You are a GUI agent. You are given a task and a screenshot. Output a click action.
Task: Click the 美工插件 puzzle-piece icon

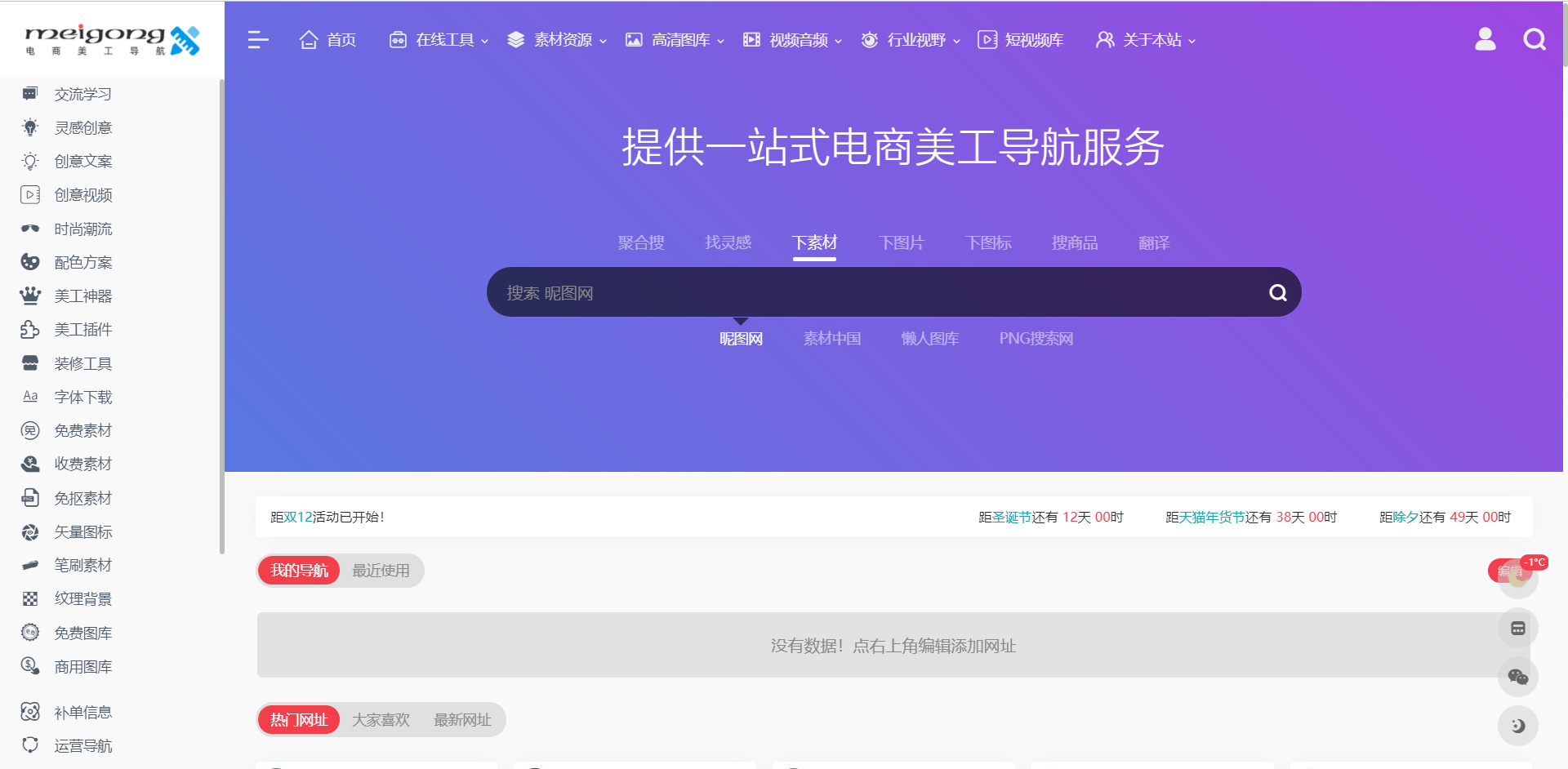tap(30, 330)
